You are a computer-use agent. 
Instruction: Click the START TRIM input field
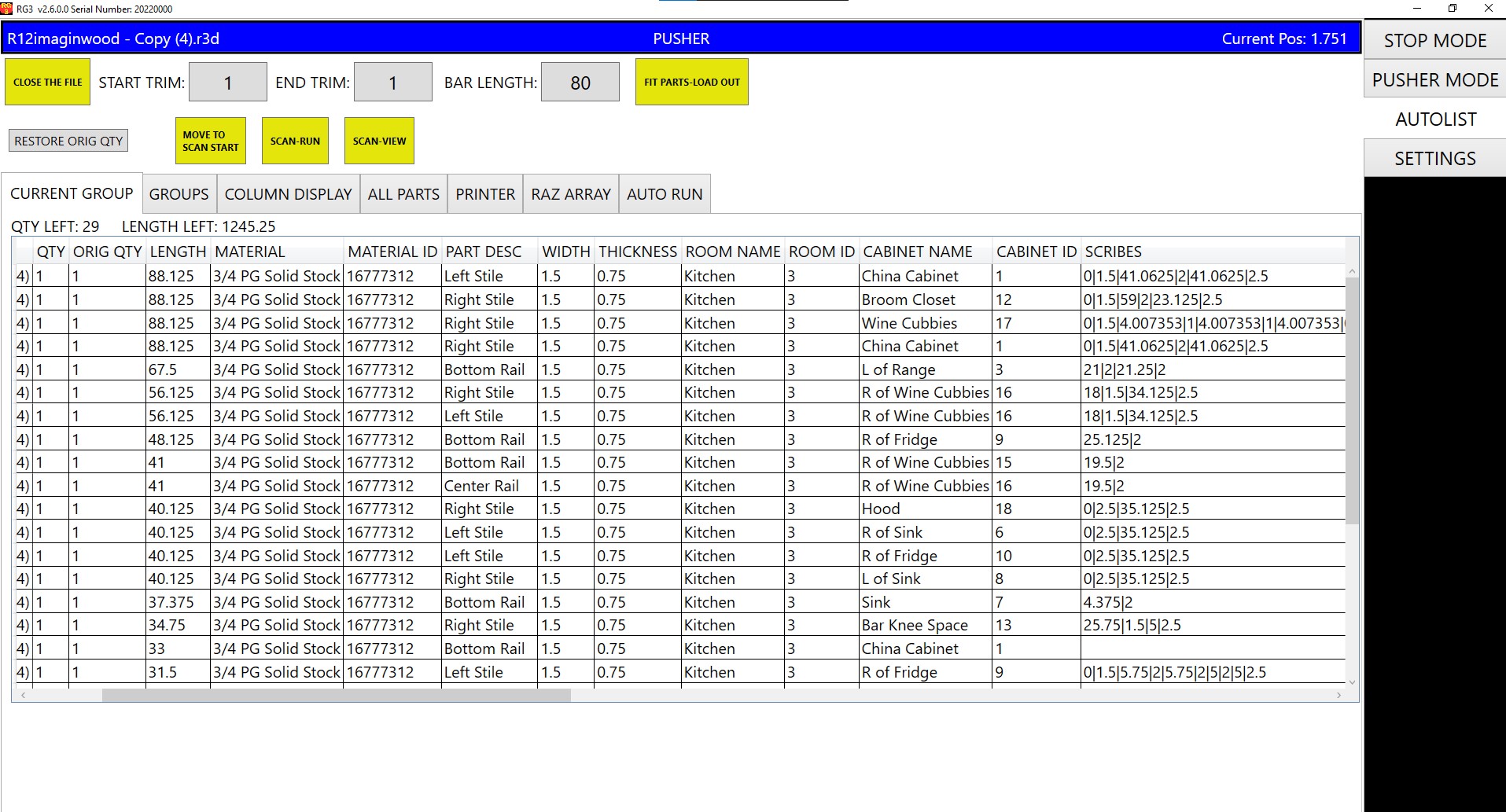click(228, 83)
